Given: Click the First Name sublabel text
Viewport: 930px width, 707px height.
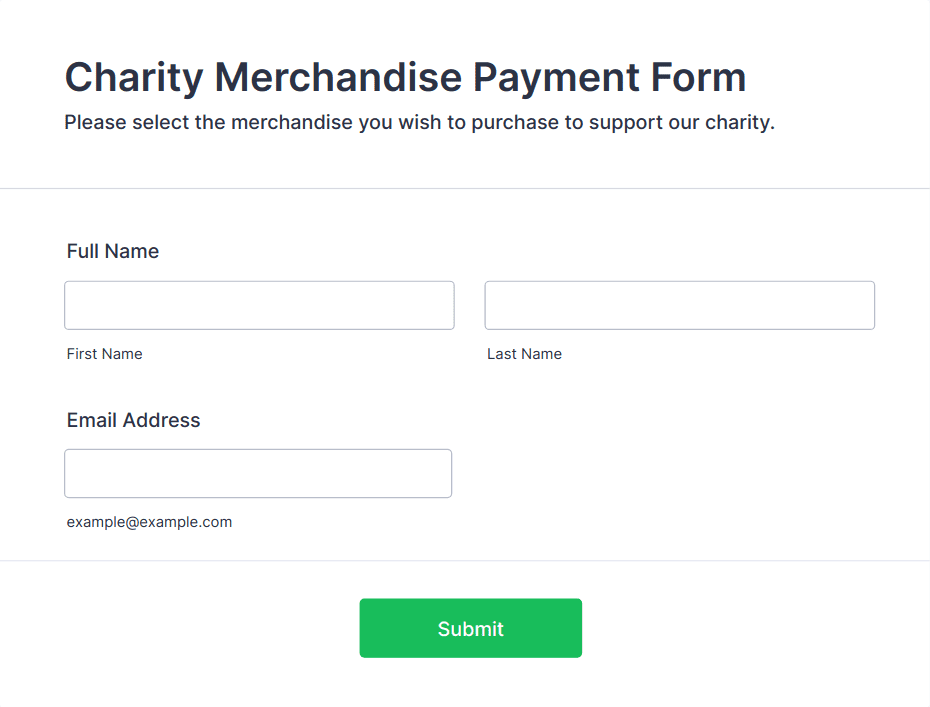Looking at the screenshot, I should pyautogui.click(x=105, y=354).
